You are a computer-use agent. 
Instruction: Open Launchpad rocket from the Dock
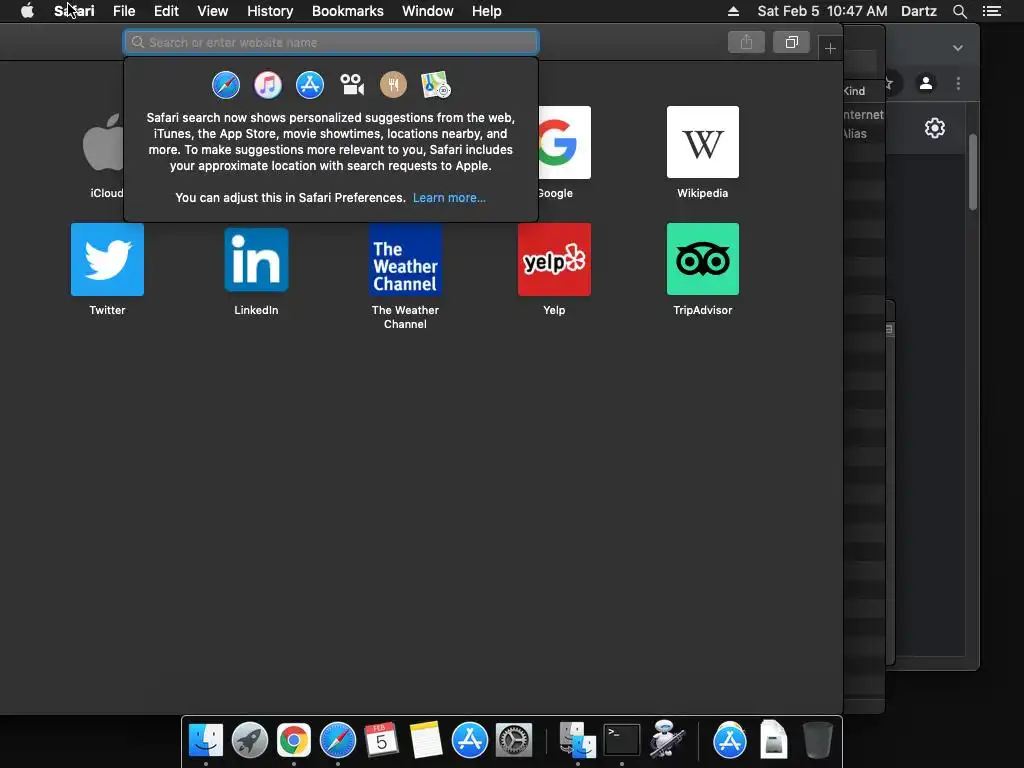click(x=249, y=740)
